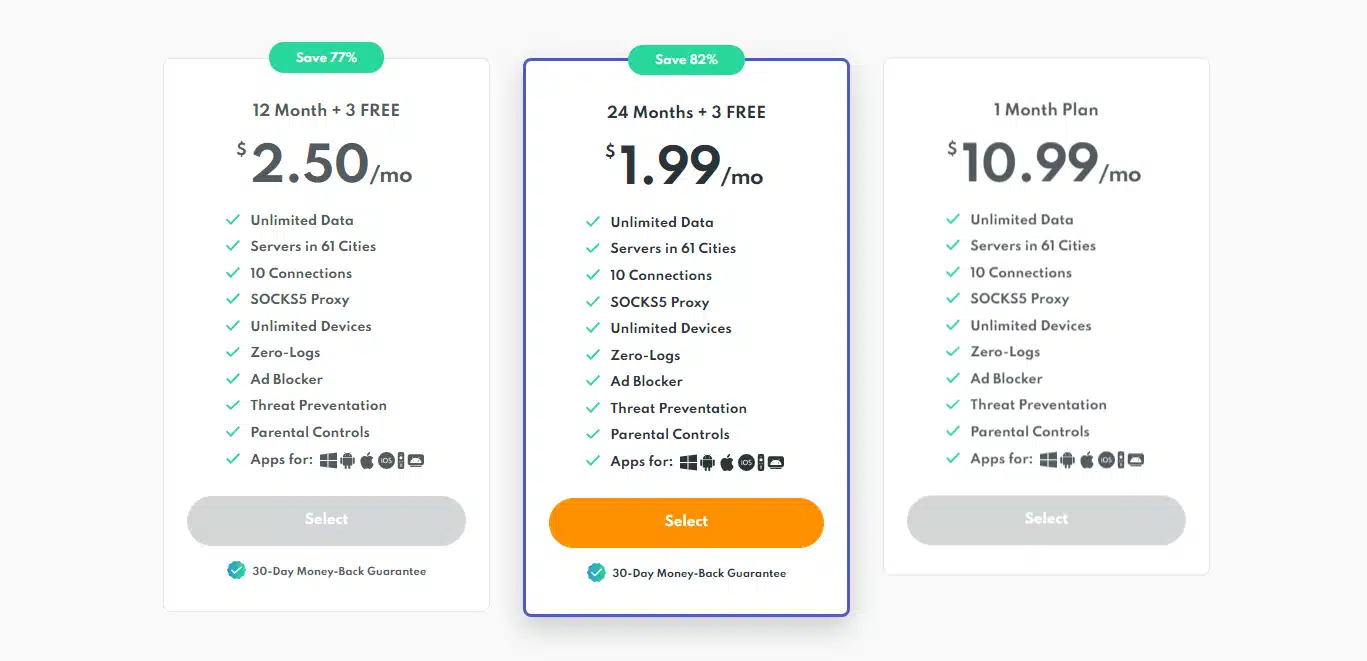Click iOS icon in 24 Months plan

[746, 462]
